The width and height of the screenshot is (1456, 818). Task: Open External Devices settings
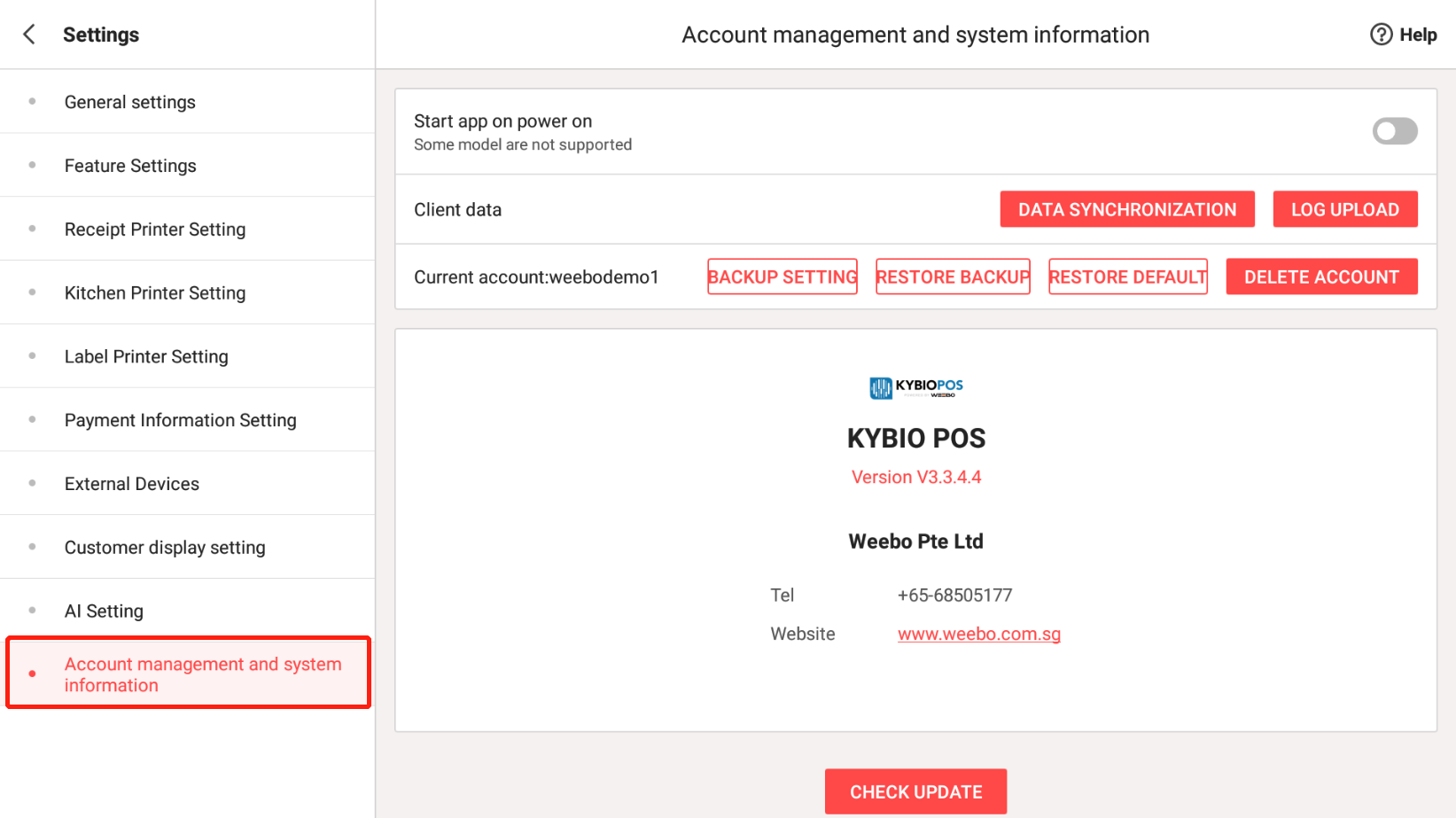click(188, 484)
